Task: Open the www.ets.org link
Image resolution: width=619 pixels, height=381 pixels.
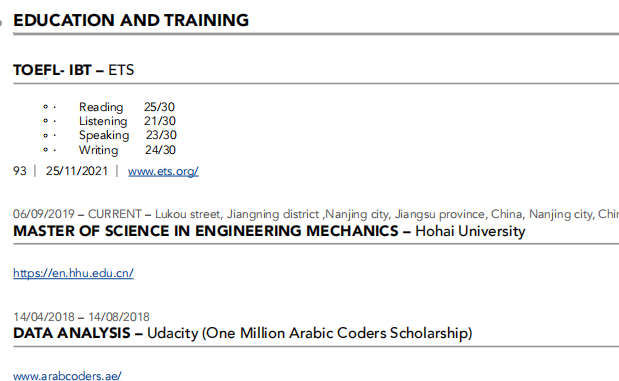Action: 163,171
